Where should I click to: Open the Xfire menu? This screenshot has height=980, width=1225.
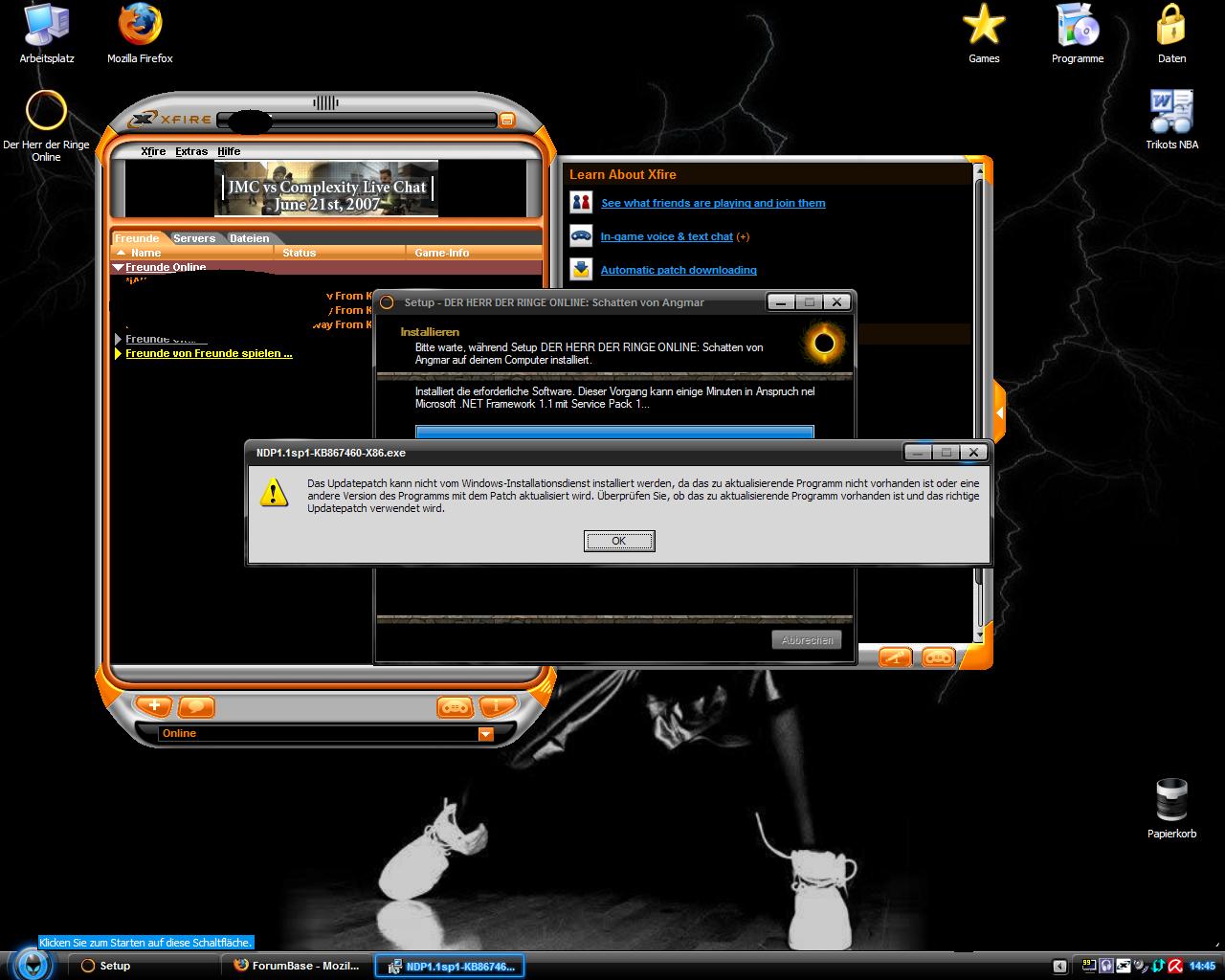[x=153, y=151]
